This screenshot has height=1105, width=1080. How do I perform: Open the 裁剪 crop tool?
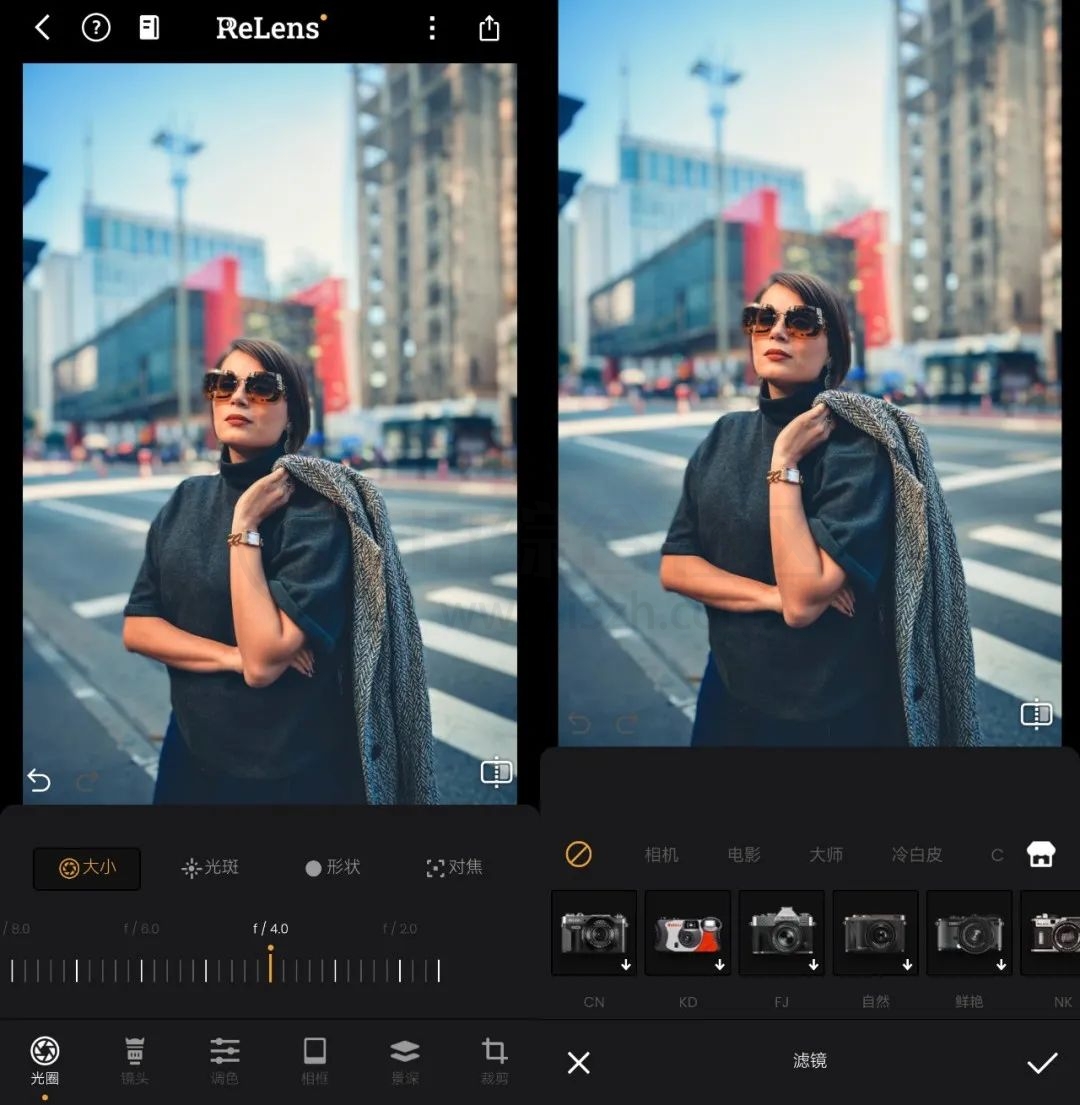[x=495, y=1060]
